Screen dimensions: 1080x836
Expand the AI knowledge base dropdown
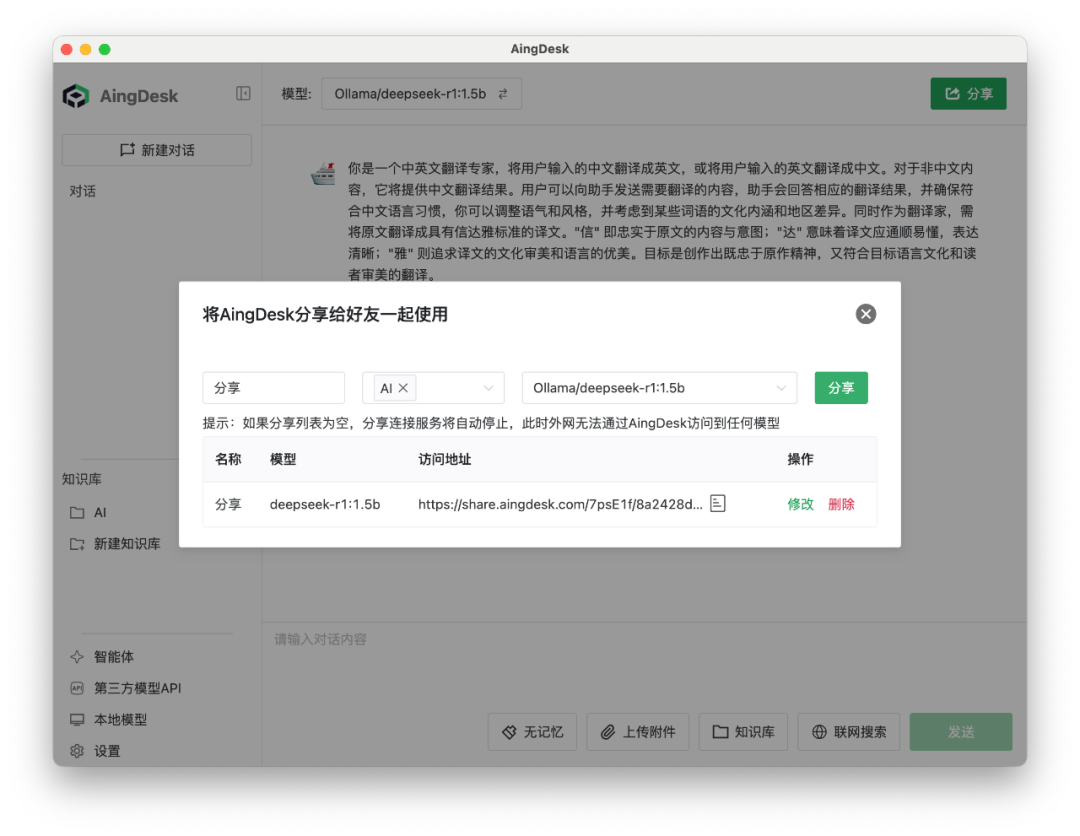point(488,388)
